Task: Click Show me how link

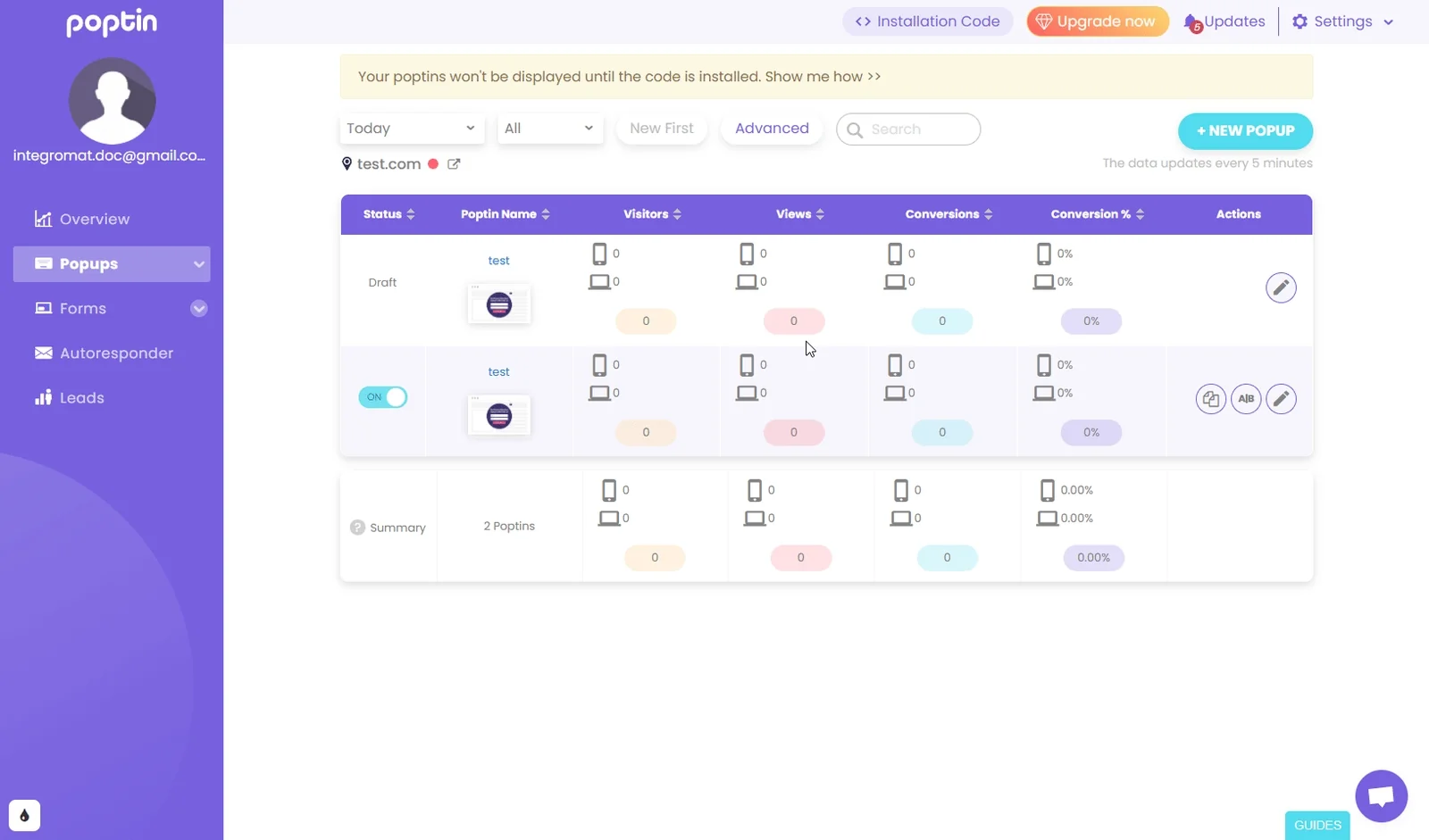Action: point(823,77)
